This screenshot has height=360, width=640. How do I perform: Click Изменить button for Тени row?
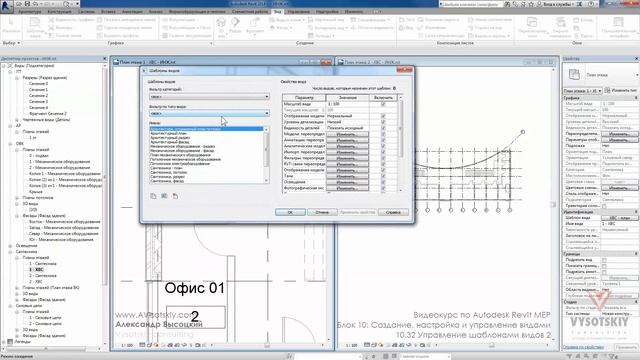[347, 176]
